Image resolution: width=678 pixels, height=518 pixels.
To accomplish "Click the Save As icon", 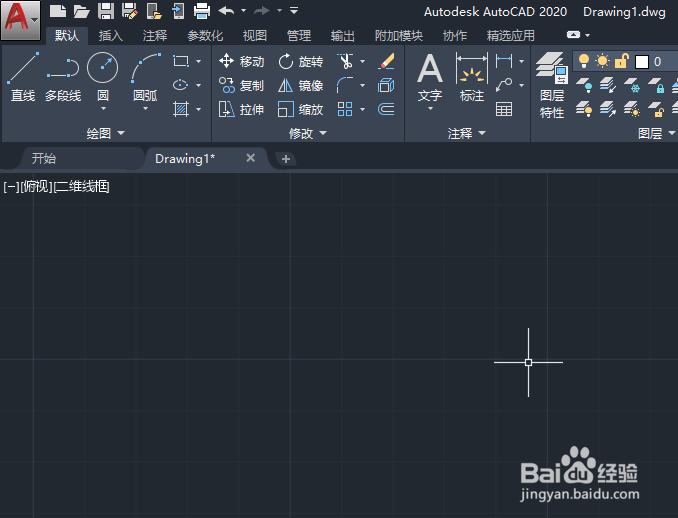I will coord(130,11).
